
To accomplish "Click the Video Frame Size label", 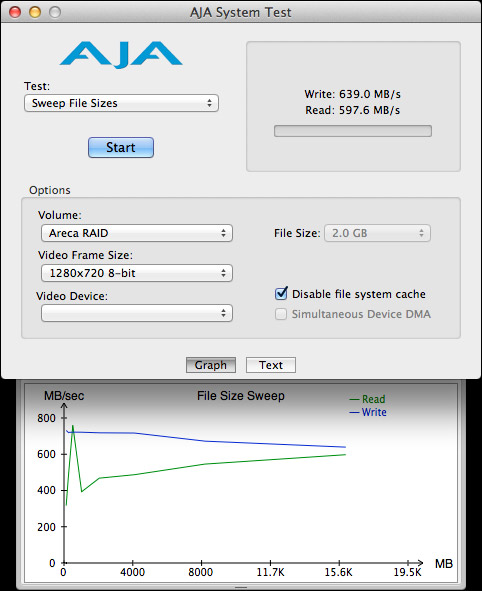I will (x=86, y=255).
